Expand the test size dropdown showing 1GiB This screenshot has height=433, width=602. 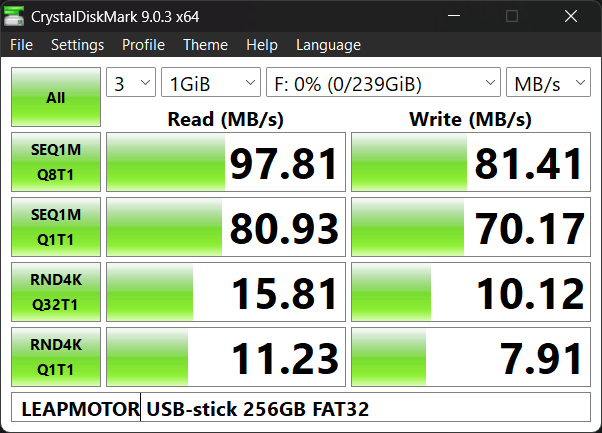tap(211, 82)
